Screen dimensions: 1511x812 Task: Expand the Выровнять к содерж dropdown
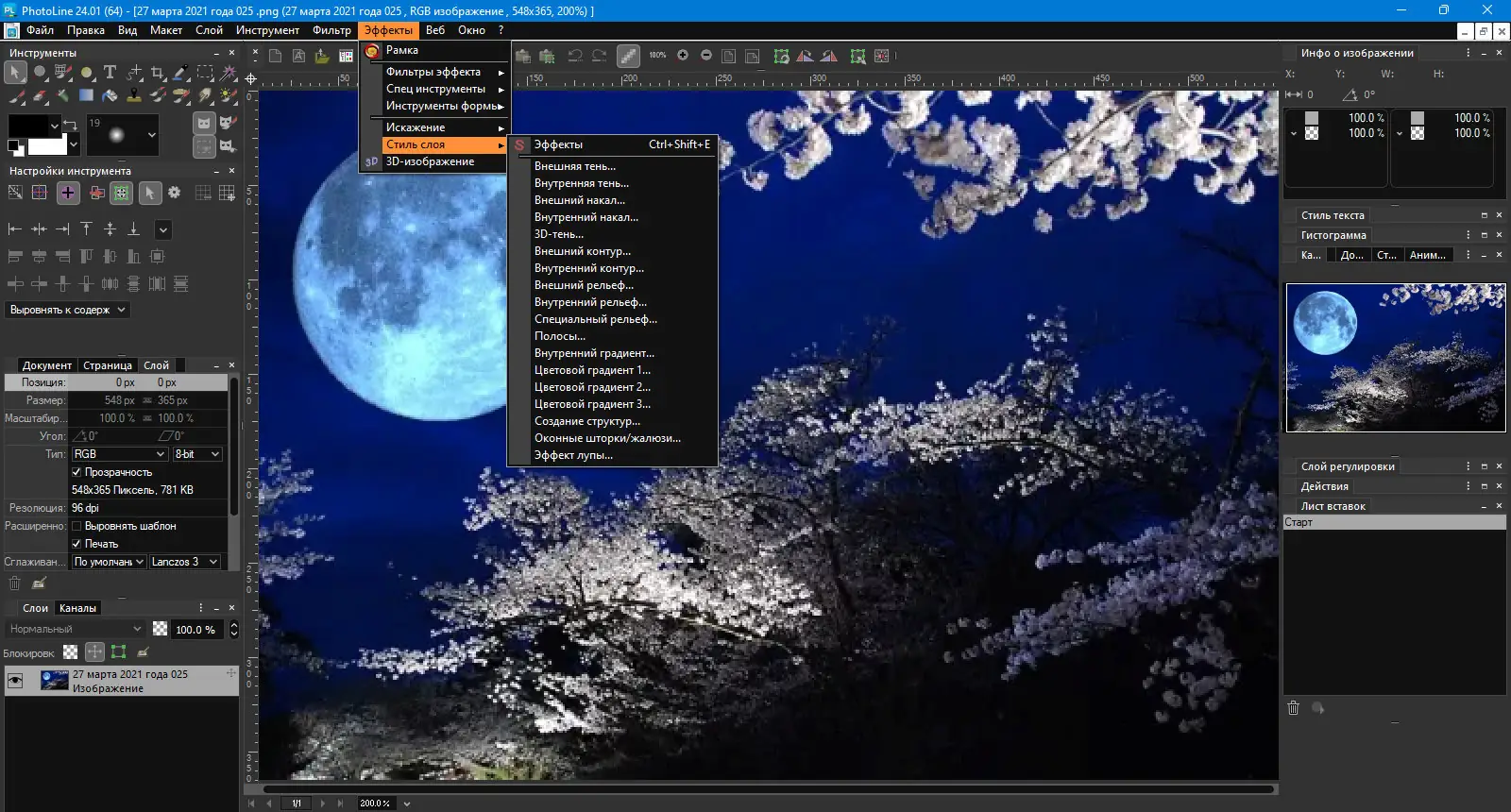pos(67,310)
